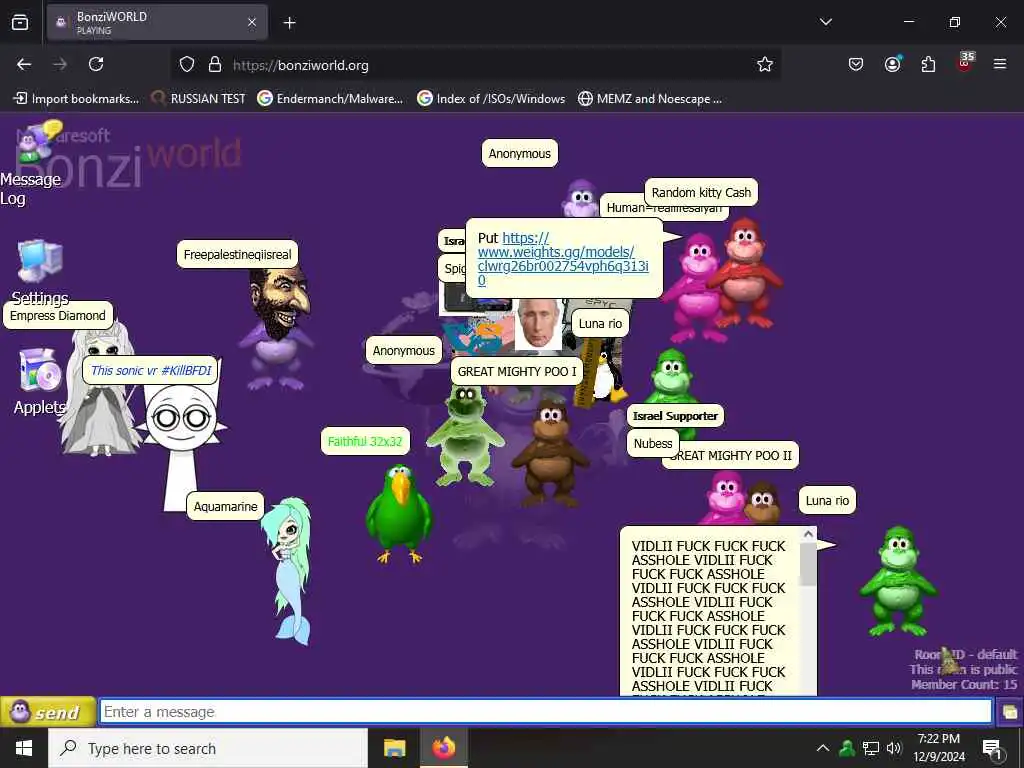Click the green parrot Faithful 32x32

tap(398, 513)
